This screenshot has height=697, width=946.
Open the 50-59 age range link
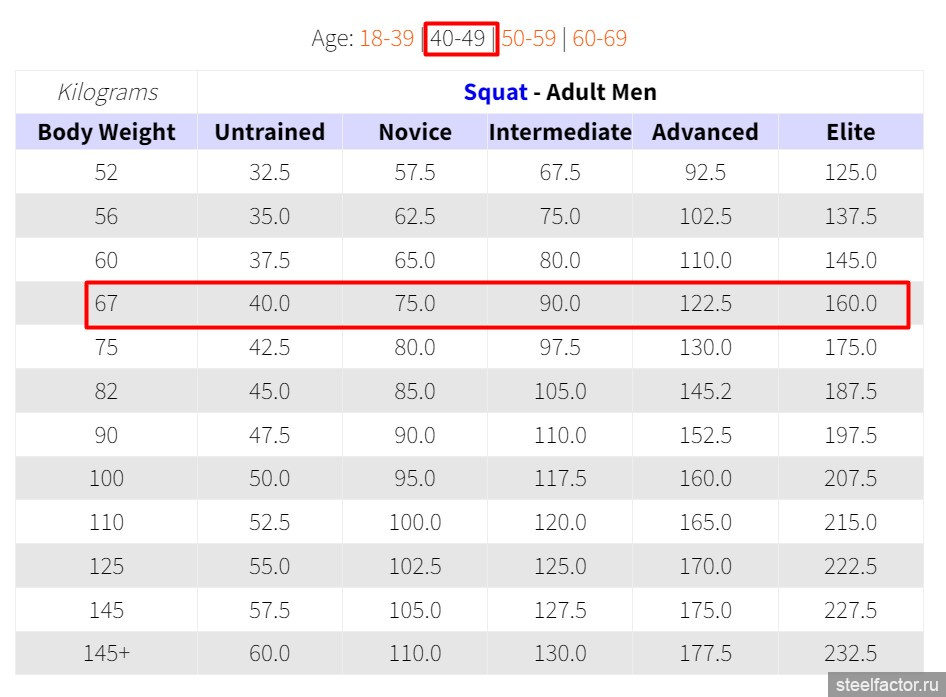click(529, 39)
